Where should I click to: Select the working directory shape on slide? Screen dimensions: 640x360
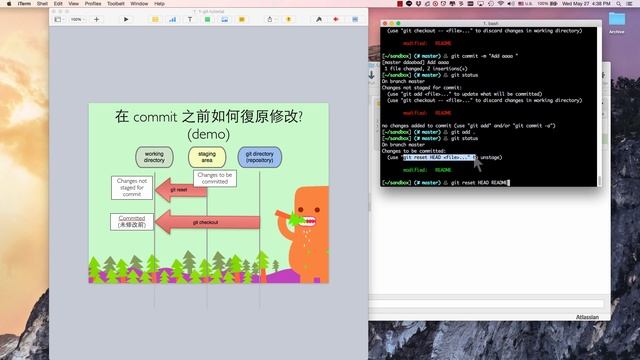pos(154,157)
